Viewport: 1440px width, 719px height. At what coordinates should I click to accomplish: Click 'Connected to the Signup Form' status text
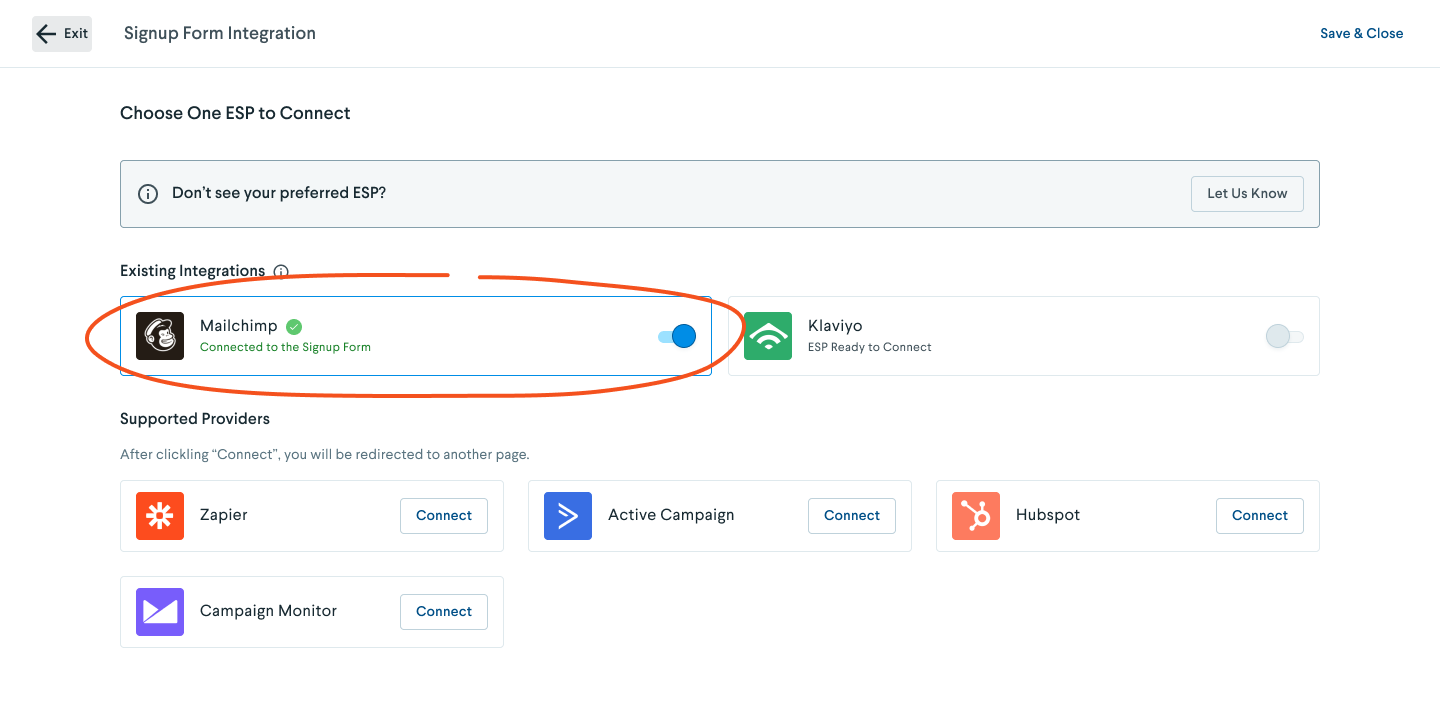tap(285, 347)
